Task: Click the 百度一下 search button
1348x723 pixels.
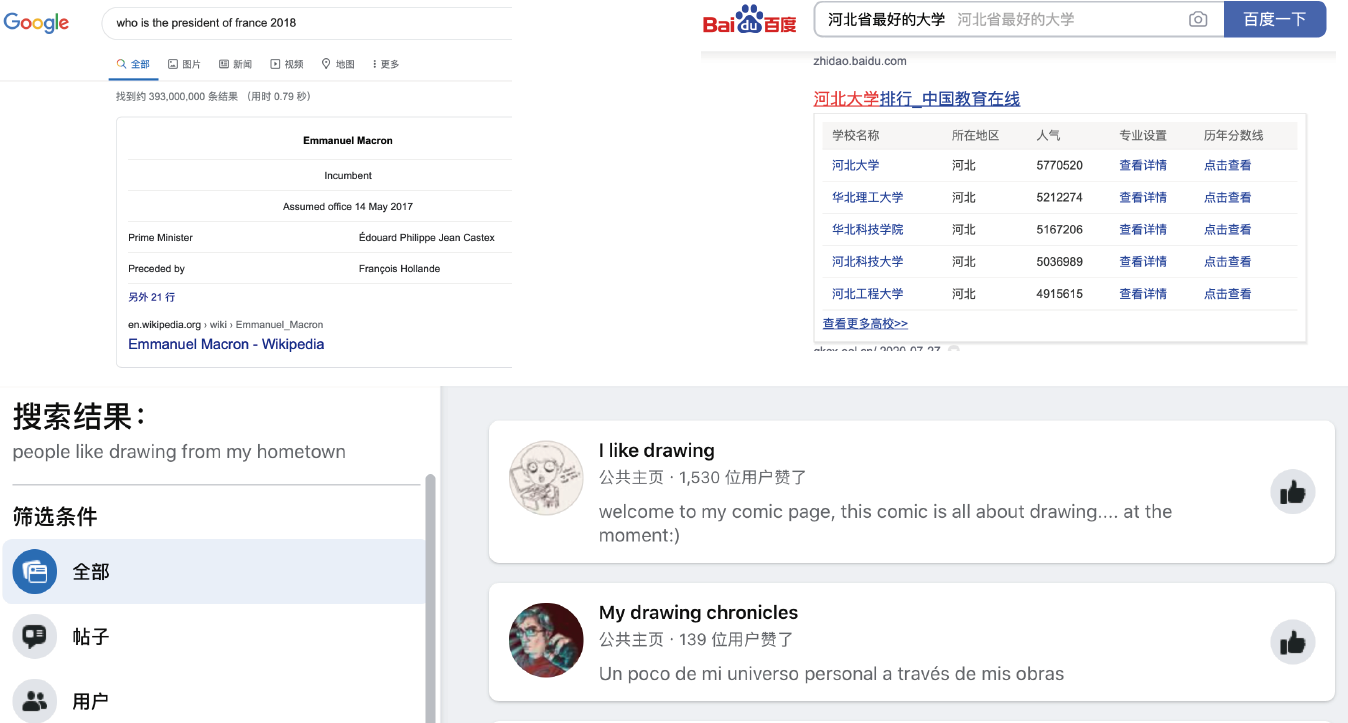Action: (1275, 19)
